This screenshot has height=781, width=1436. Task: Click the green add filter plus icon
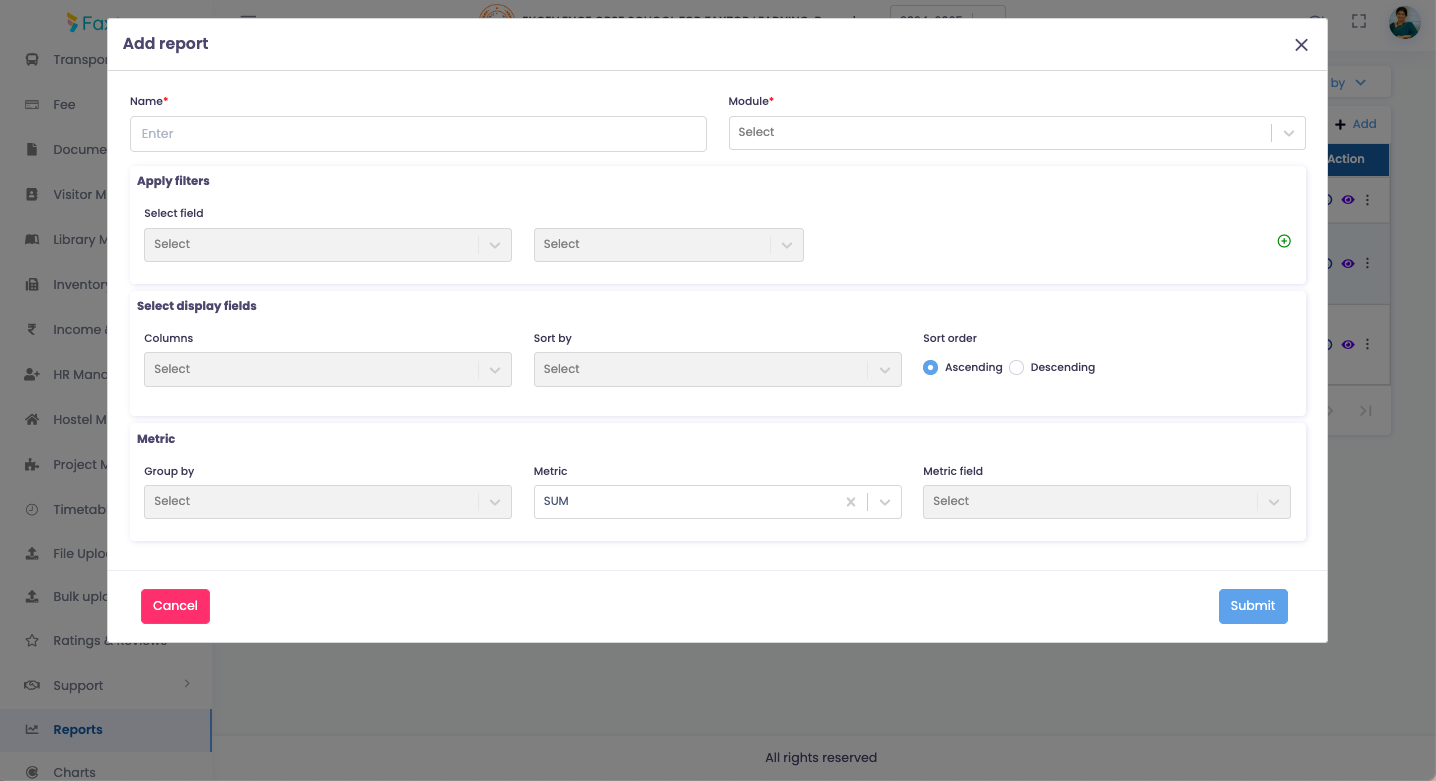point(1284,241)
